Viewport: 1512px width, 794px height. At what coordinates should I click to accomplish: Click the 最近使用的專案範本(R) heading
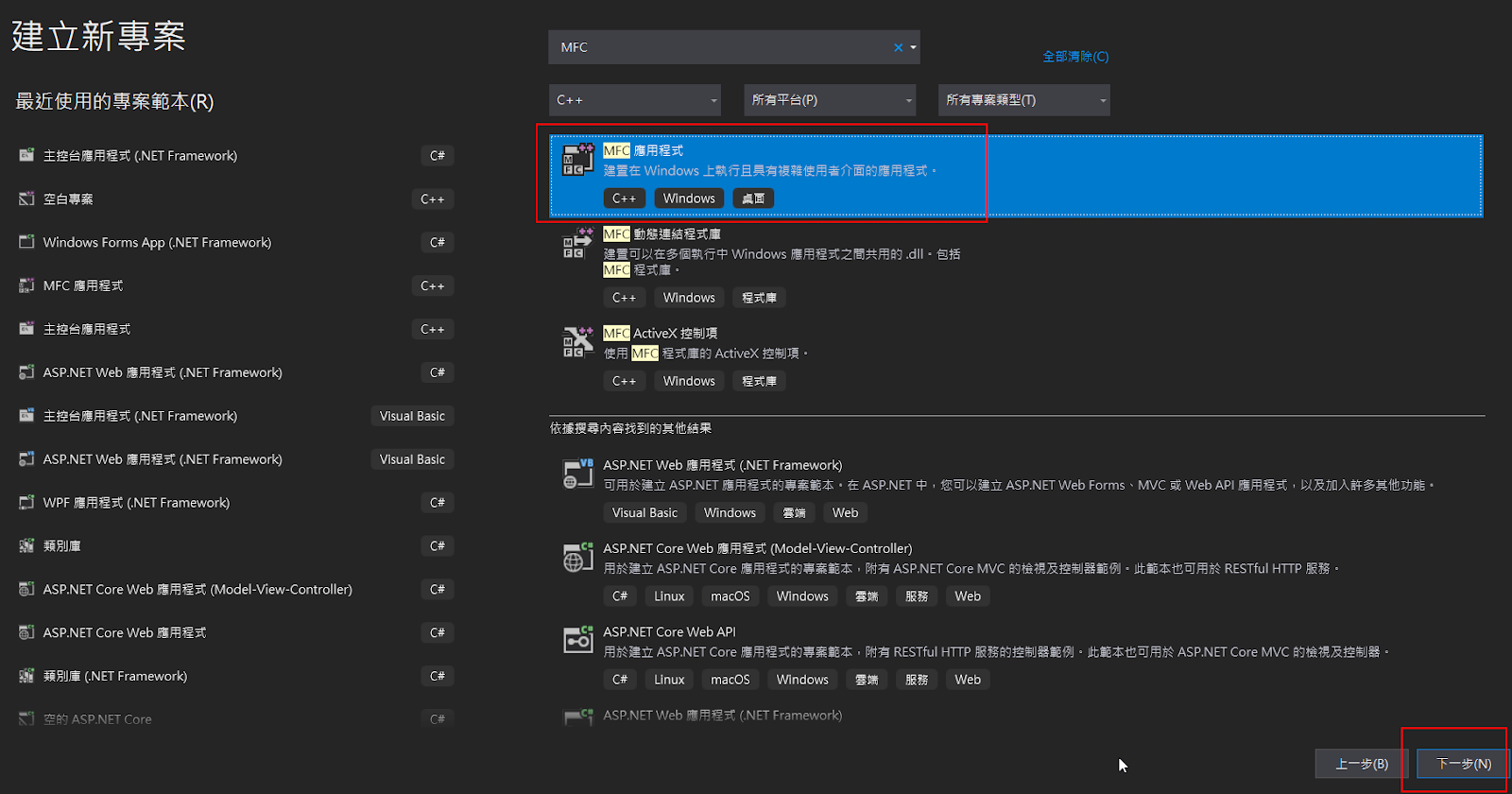[x=114, y=101]
